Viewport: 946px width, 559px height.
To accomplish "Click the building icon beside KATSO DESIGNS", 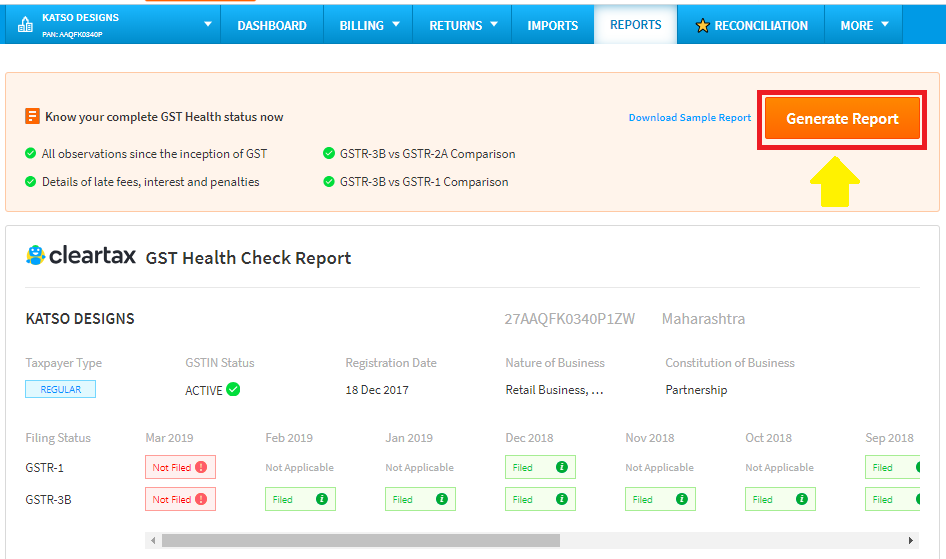I will point(25,25).
